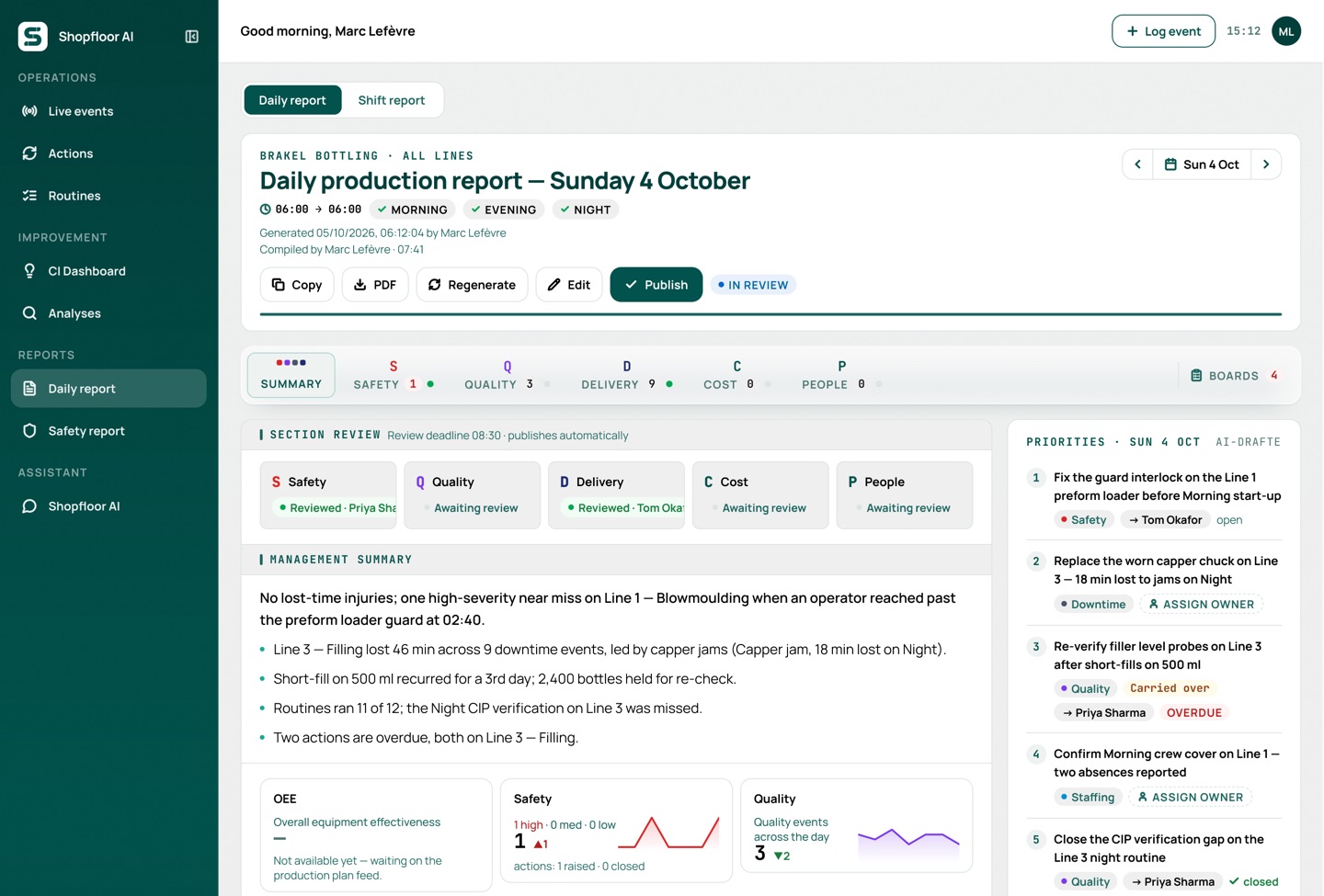Open the Safety sparkline chart card

click(x=616, y=831)
